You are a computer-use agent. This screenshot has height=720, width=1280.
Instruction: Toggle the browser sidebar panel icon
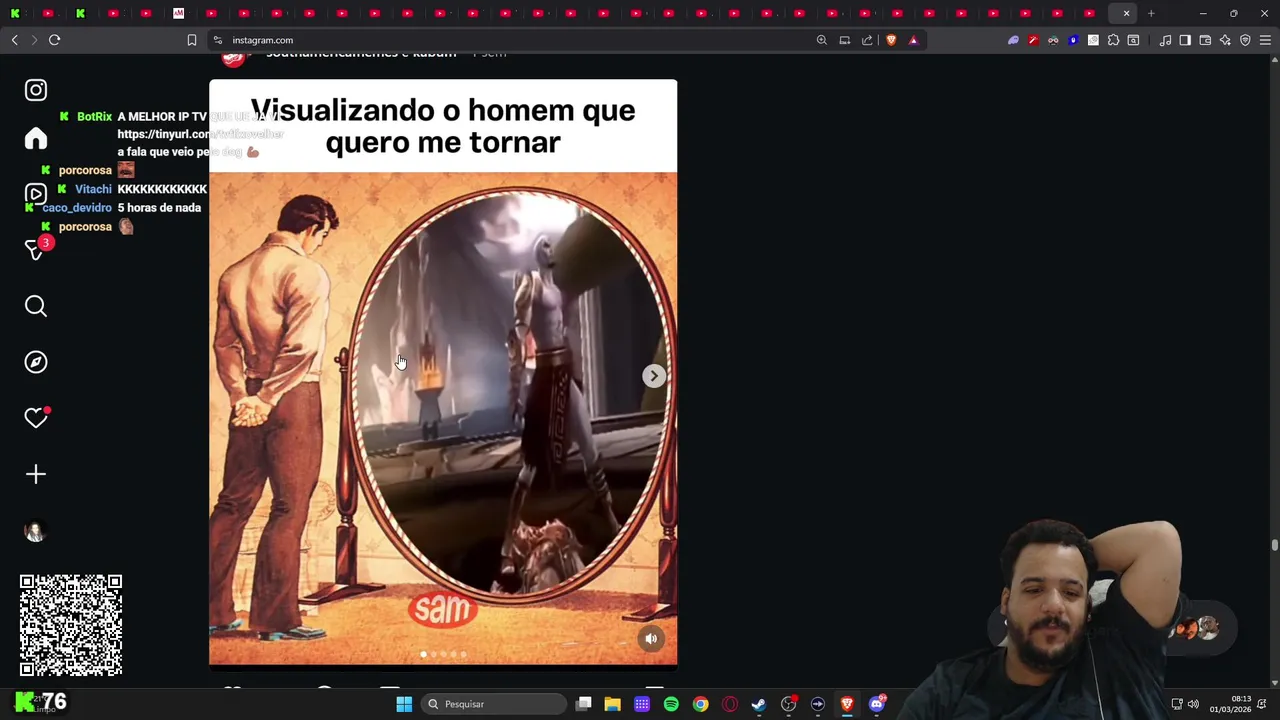click(x=1185, y=40)
